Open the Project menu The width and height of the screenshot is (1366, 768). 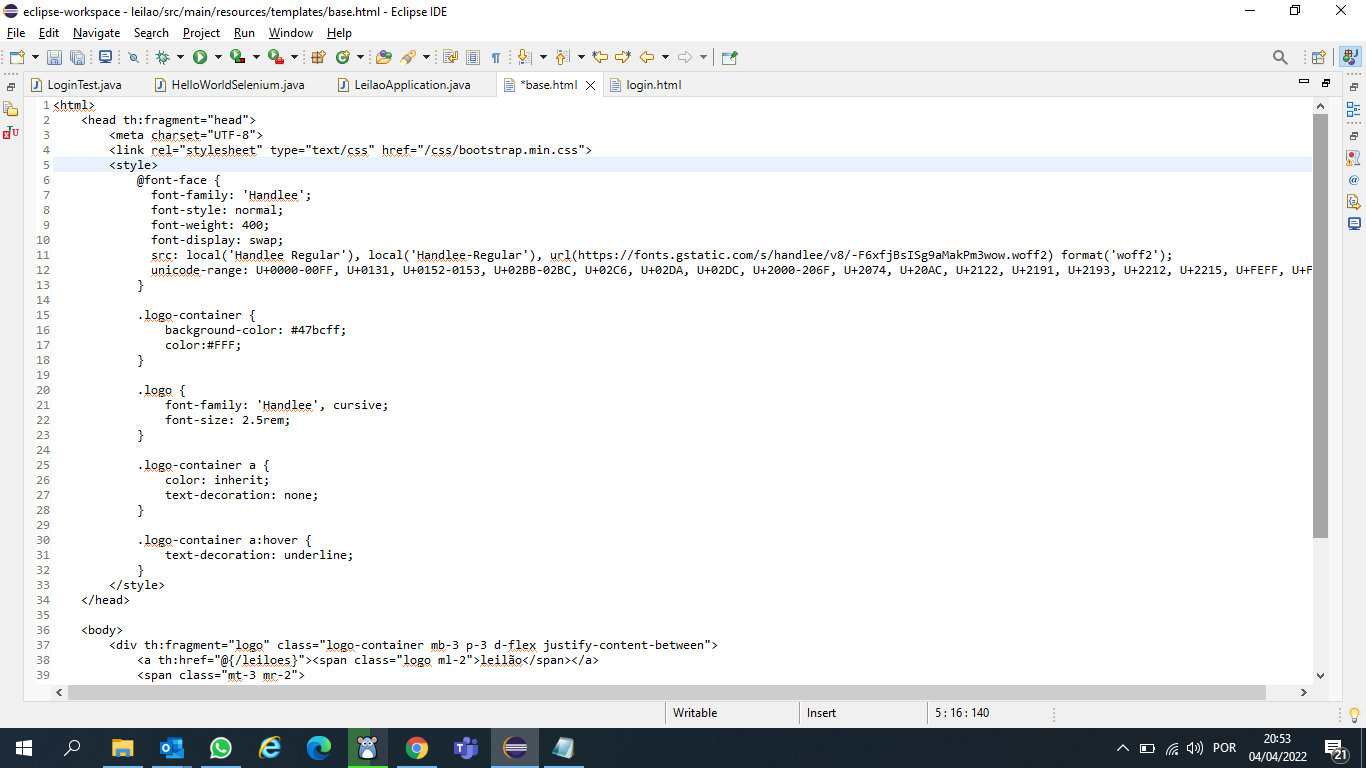(x=201, y=33)
